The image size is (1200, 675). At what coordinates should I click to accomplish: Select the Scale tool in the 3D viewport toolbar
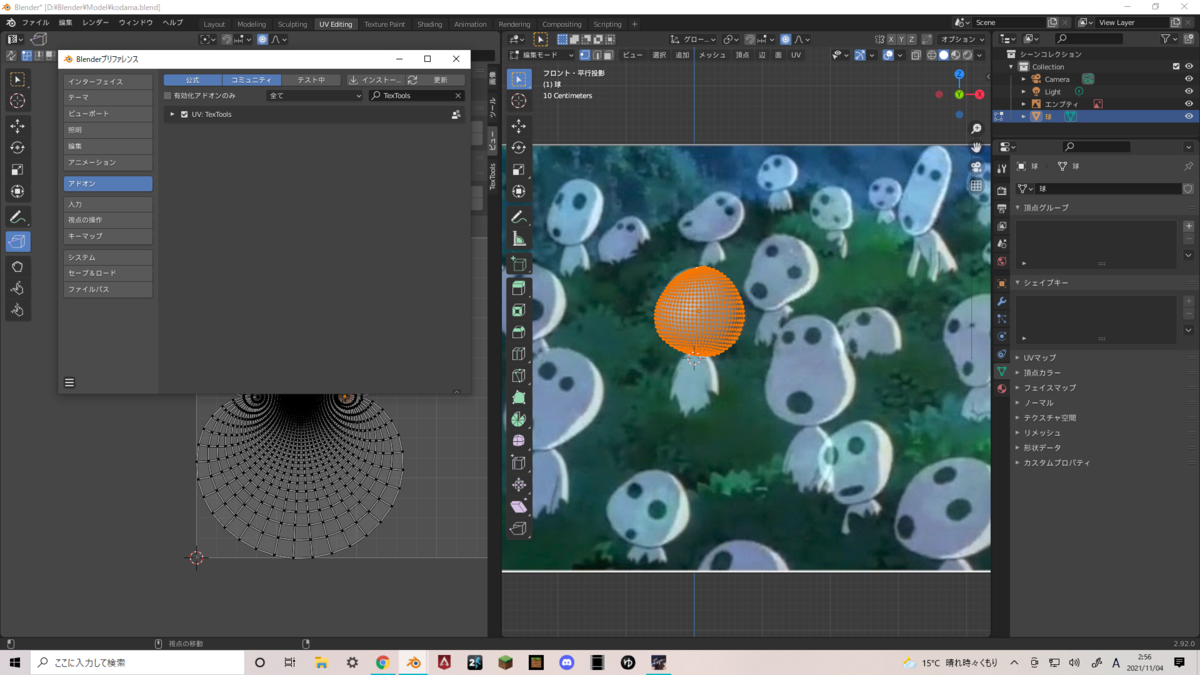tap(518, 170)
